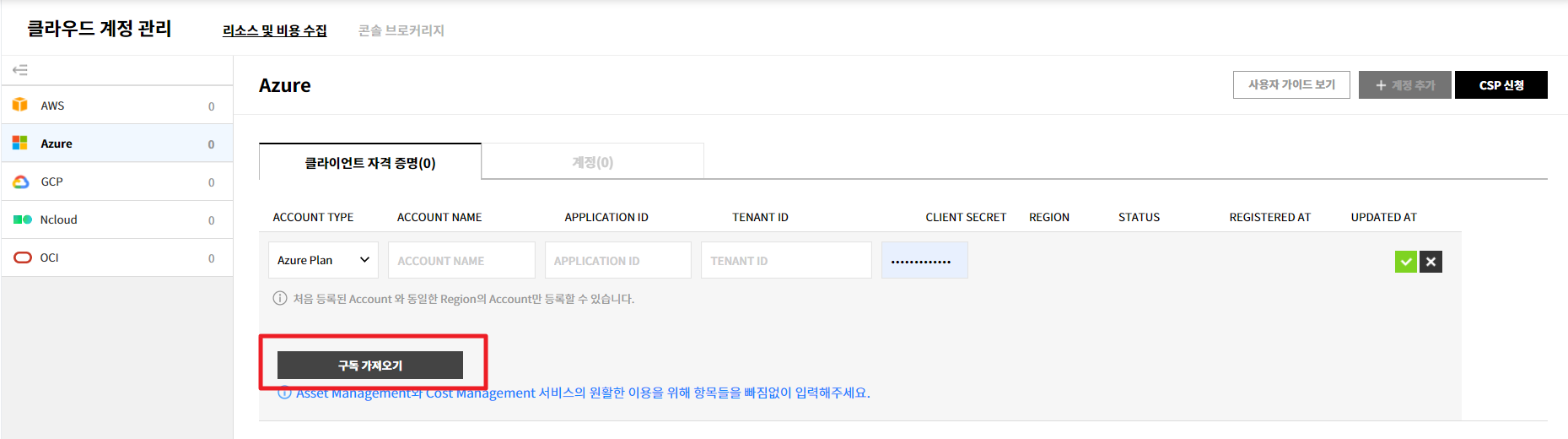
Task: Open the Azure Plan account type dropdown
Action: point(323,260)
